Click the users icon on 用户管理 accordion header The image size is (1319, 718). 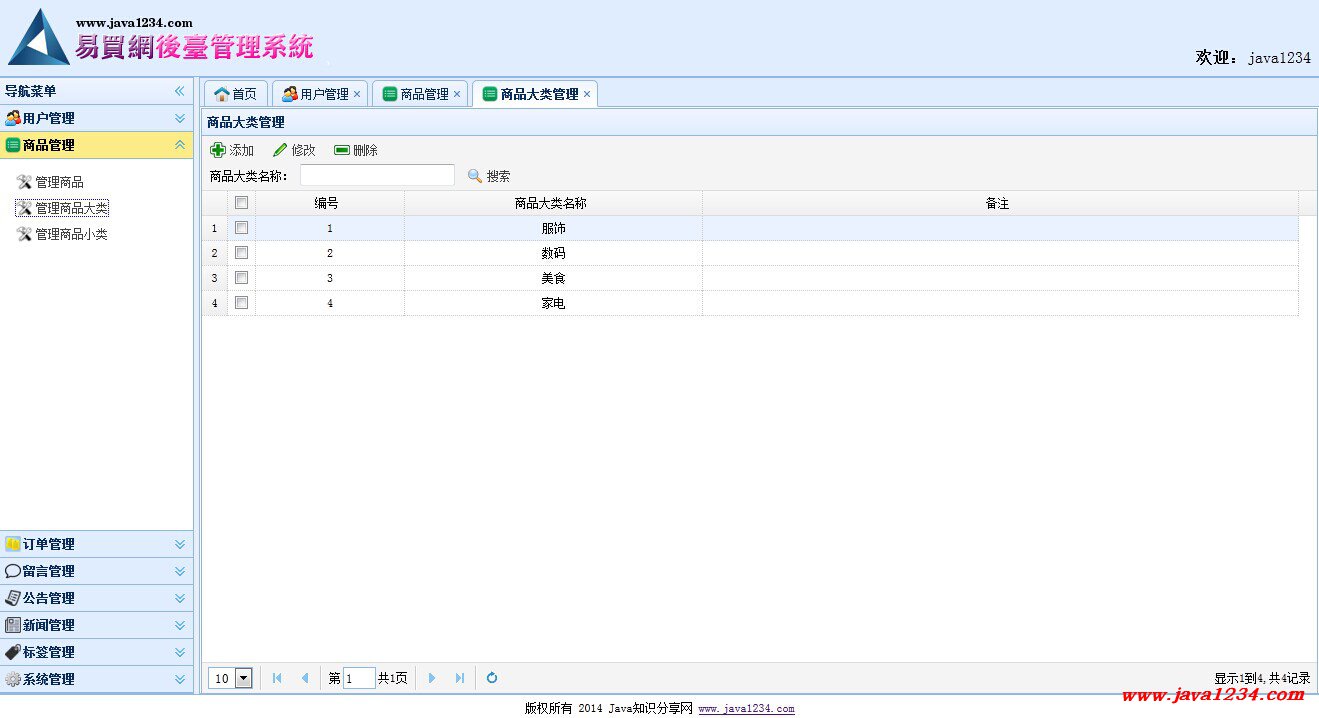pyautogui.click(x=13, y=118)
